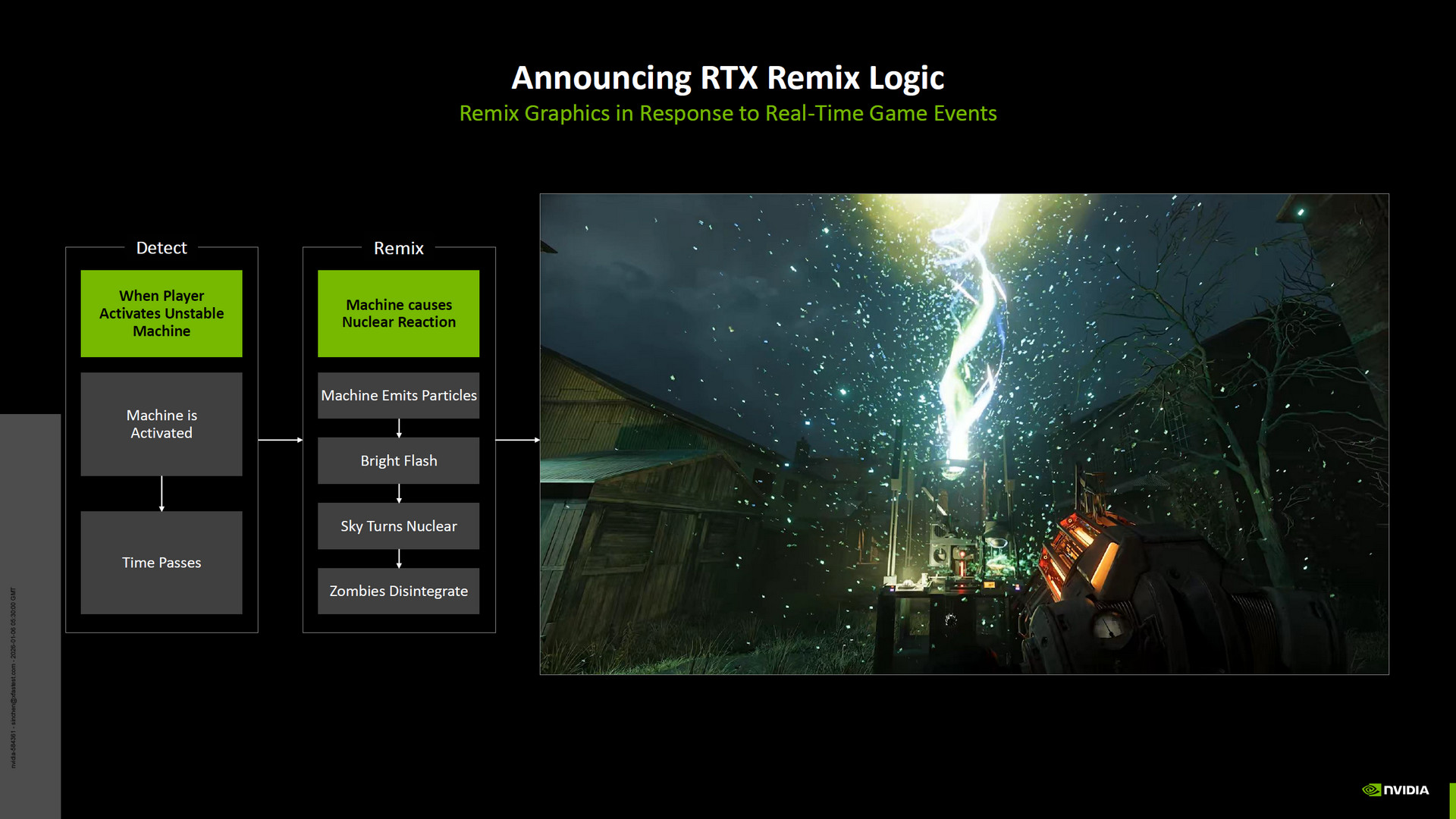Click the 'Remix' panel heading

pos(398,248)
